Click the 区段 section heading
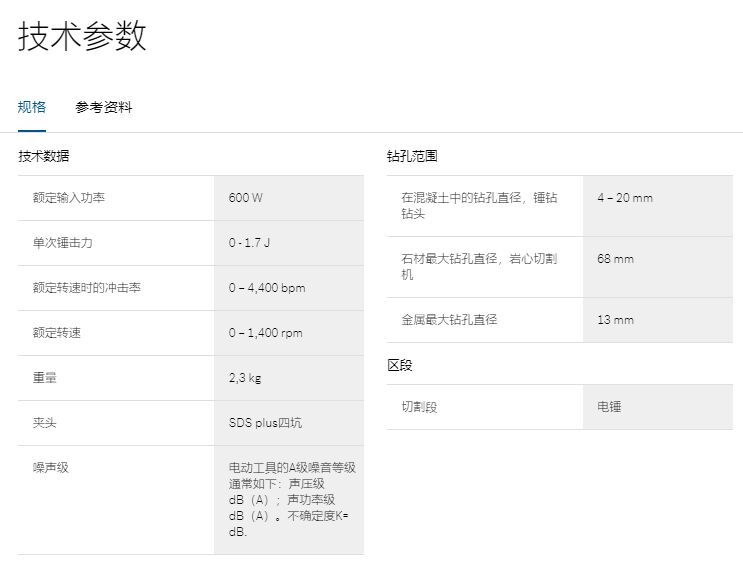743x574 pixels. coord(400,365)
